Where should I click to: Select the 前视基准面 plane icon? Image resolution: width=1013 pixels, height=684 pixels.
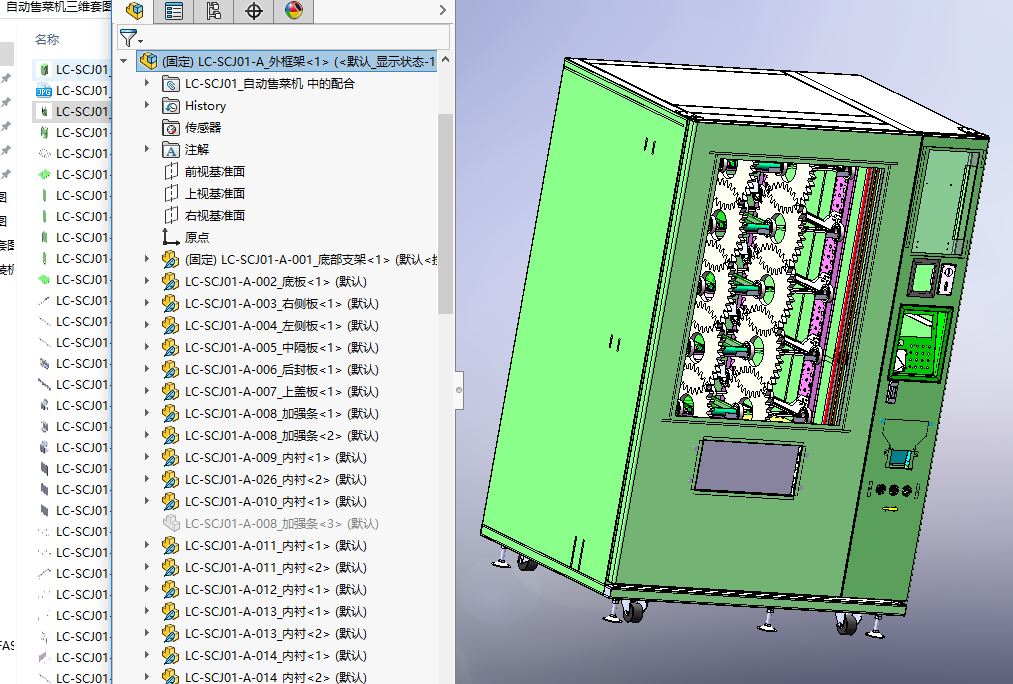coord(171,172)
